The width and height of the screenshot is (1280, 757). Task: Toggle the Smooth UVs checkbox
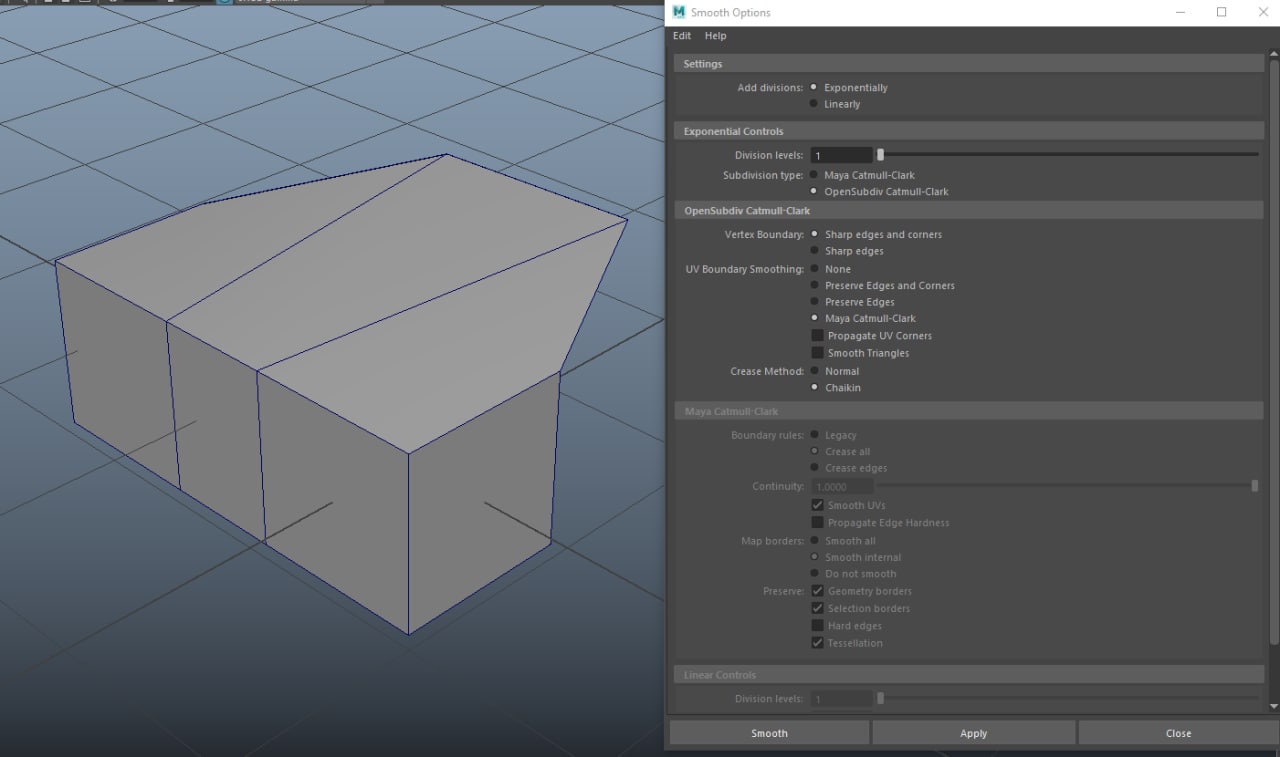click(817, 506)
